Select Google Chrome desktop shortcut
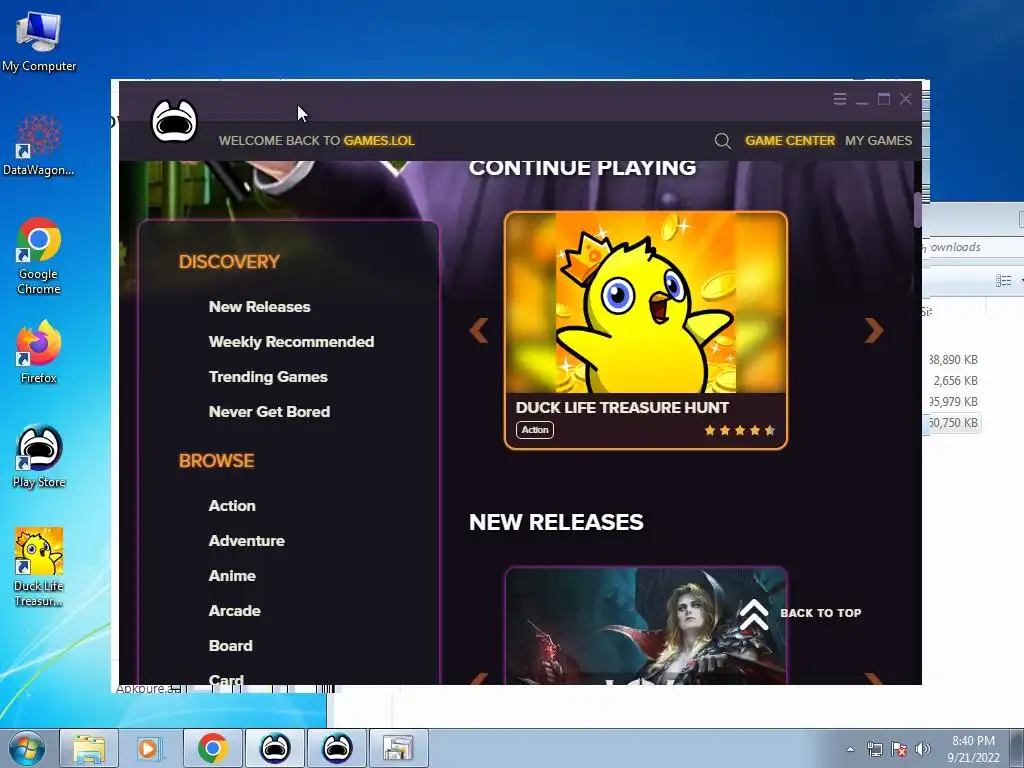Viewport: 1024px width, 768px height. pyautogui.click(x=39, y=256)
